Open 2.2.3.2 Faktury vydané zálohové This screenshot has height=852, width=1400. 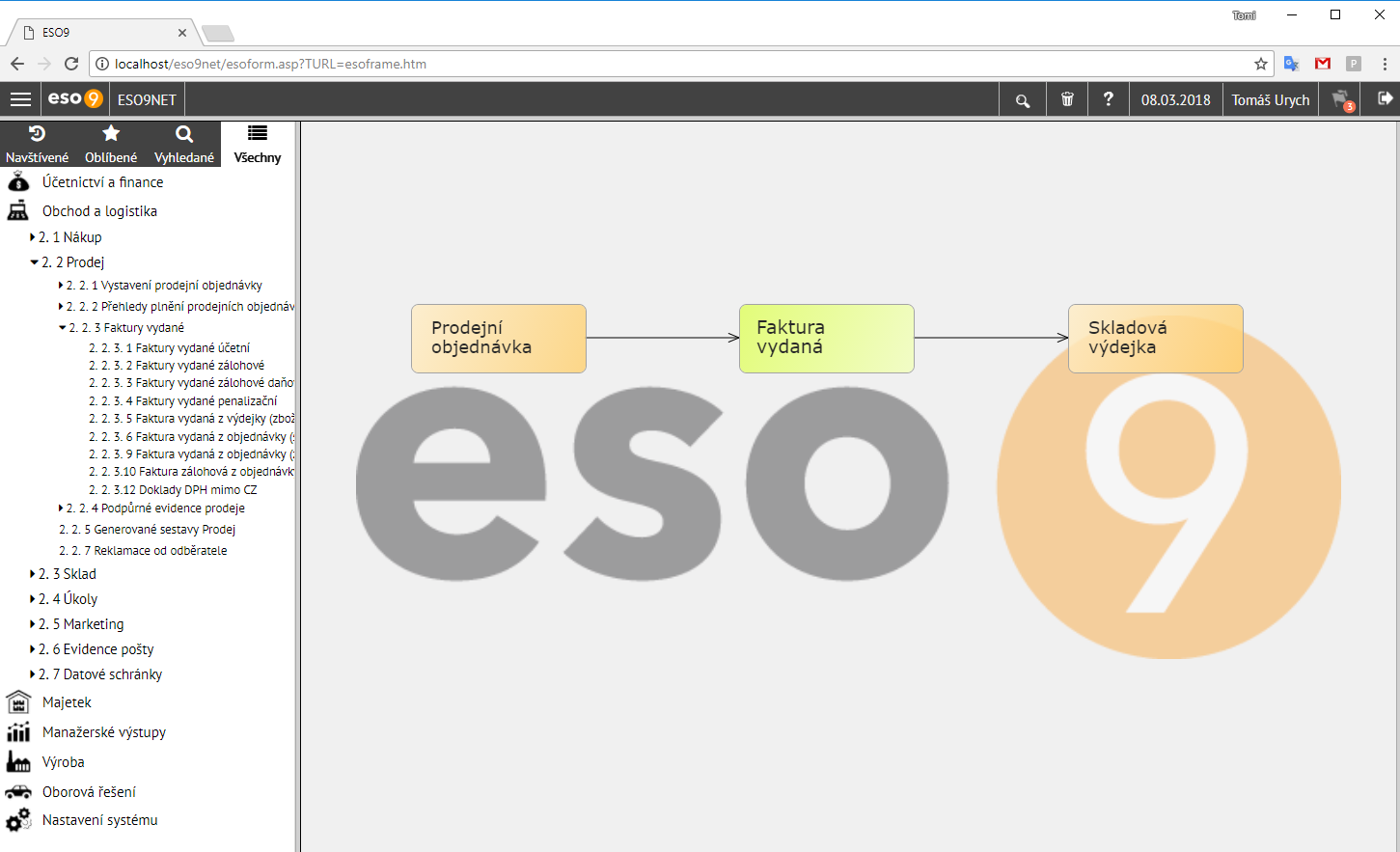coord(177,366)
